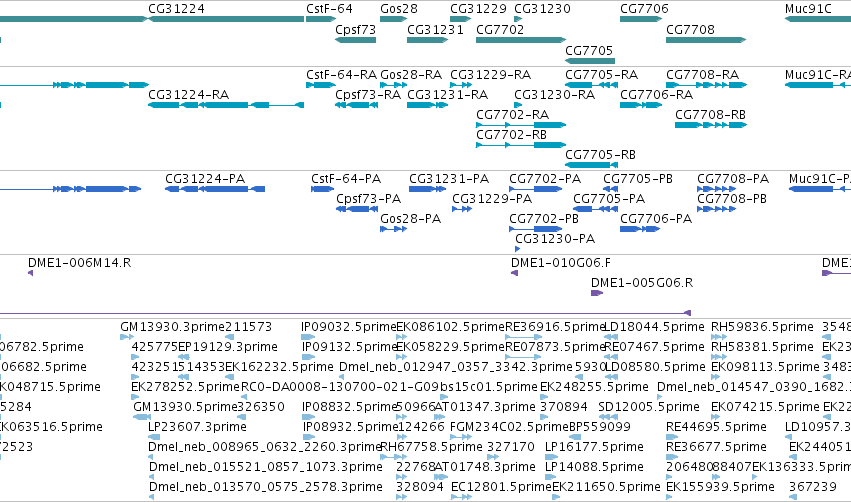Click the Cpsf73-PA protein label

(369, 199)
